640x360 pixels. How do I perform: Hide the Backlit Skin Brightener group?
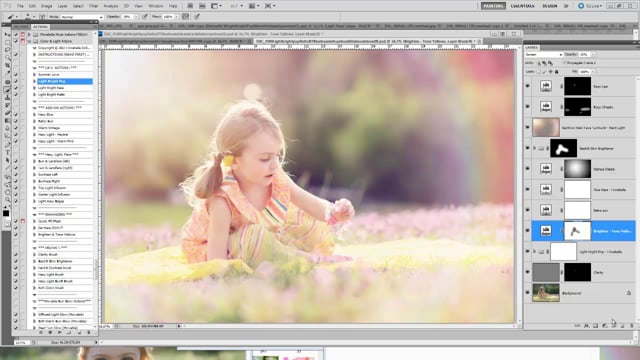[528, 148]
